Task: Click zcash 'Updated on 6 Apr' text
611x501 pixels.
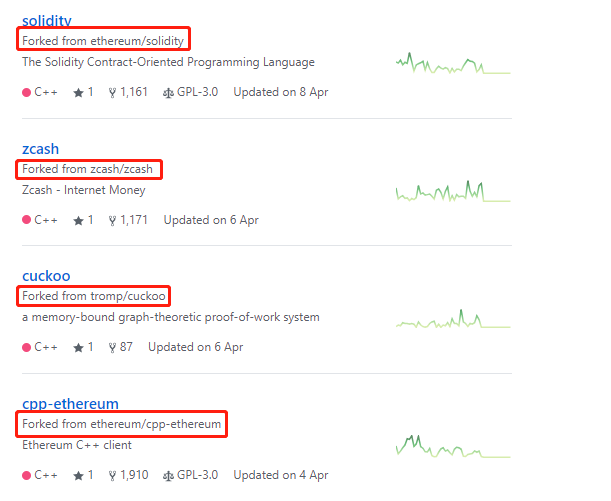Action: click(211, 220)
